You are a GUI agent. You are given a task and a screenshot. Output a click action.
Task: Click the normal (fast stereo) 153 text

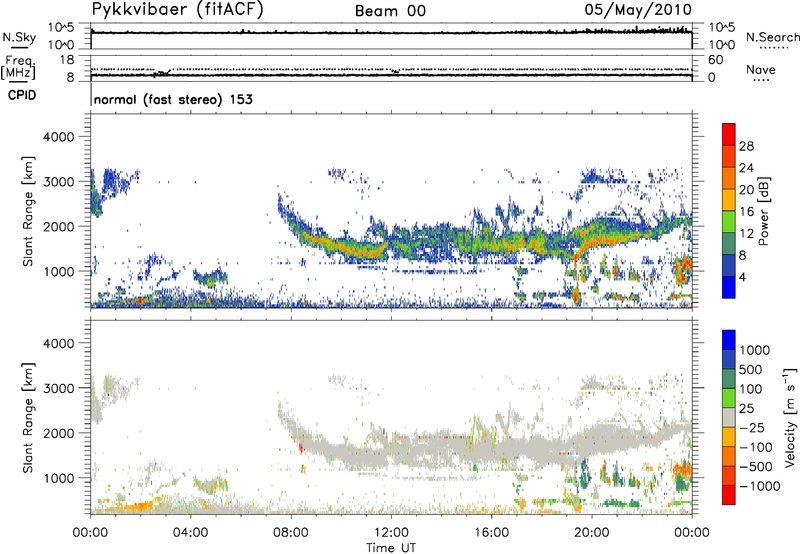coord(173,99)
